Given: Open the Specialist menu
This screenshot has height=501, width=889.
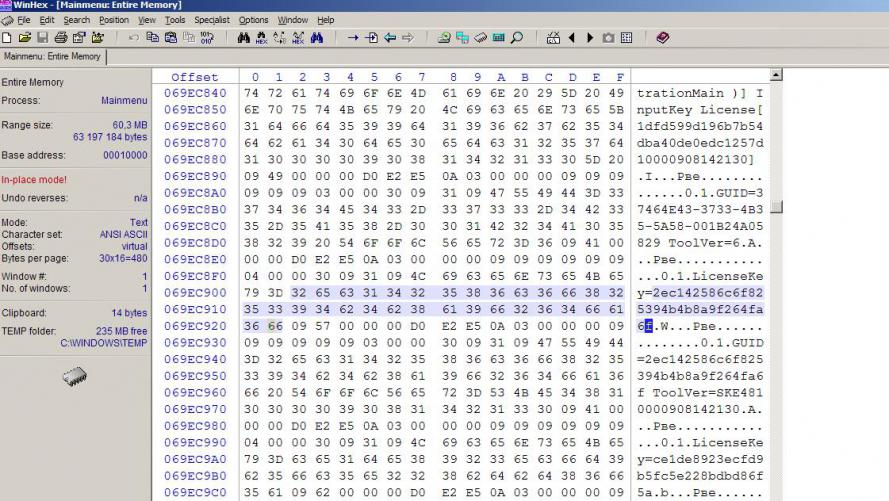Looking at the screenshot, I should point(211,20).
